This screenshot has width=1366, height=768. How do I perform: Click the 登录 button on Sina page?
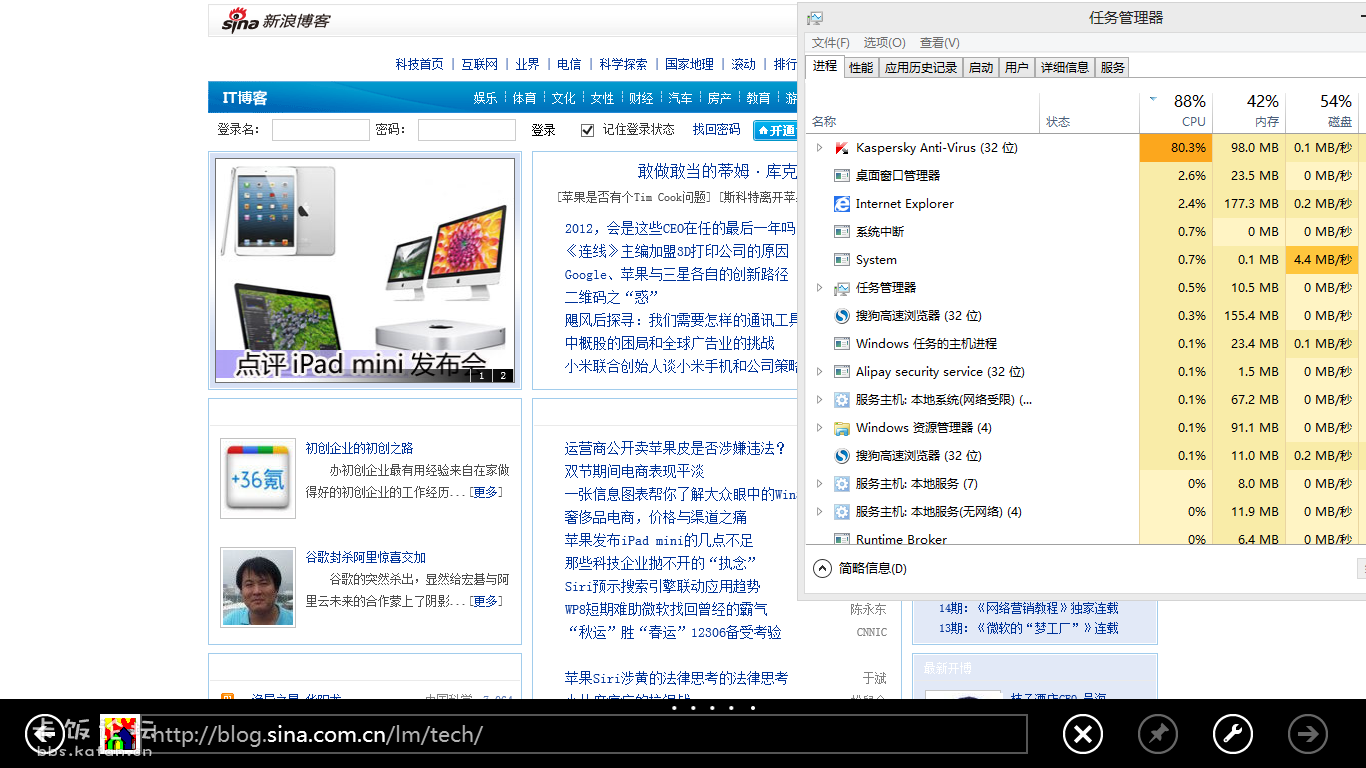click(543, 130)
